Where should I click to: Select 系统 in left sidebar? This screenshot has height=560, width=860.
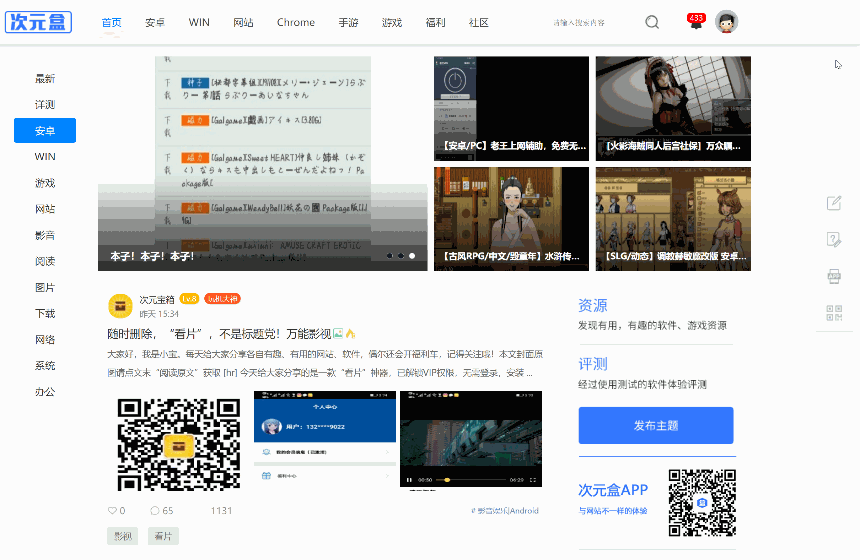(45, 365)
